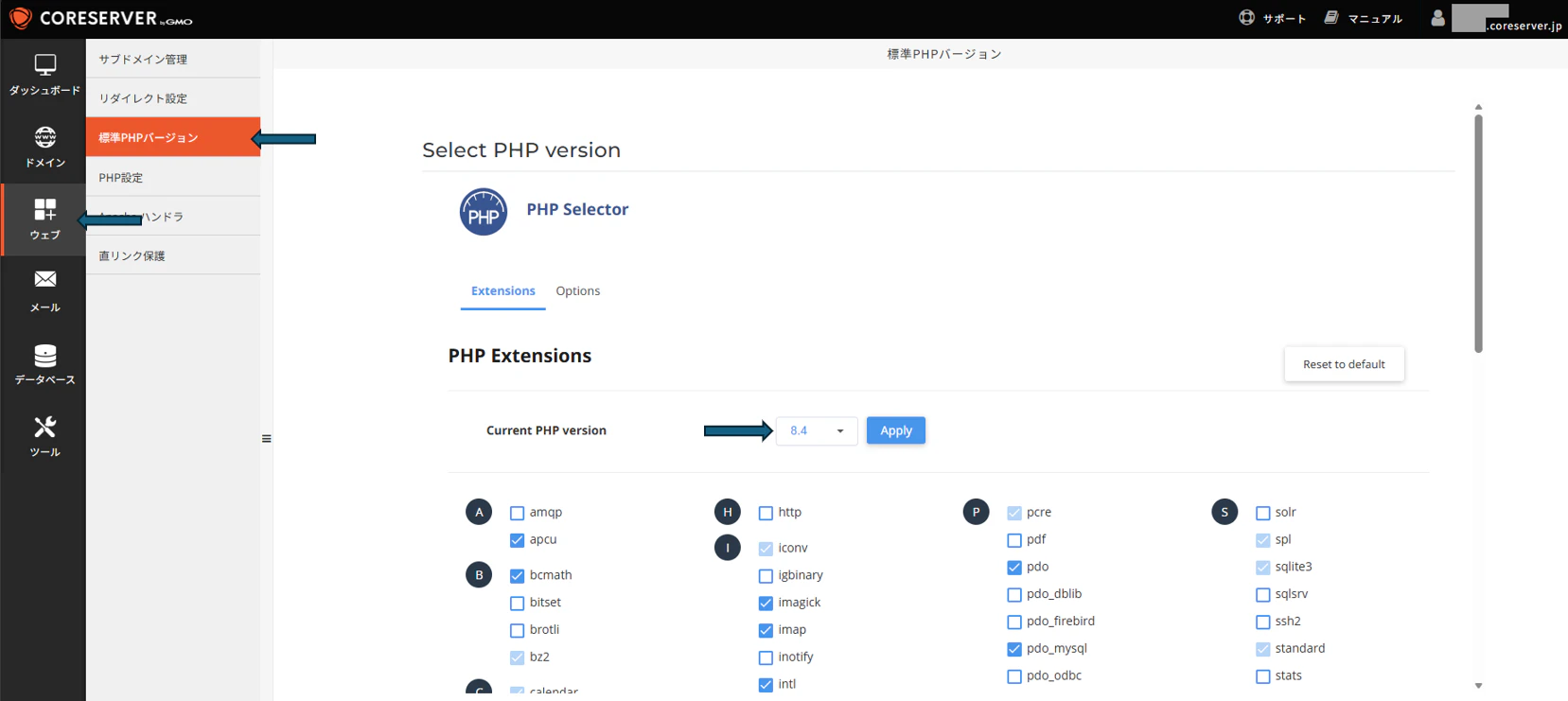Disable the imap extension
Screen dimensions: 1568x701
(766, 630)
